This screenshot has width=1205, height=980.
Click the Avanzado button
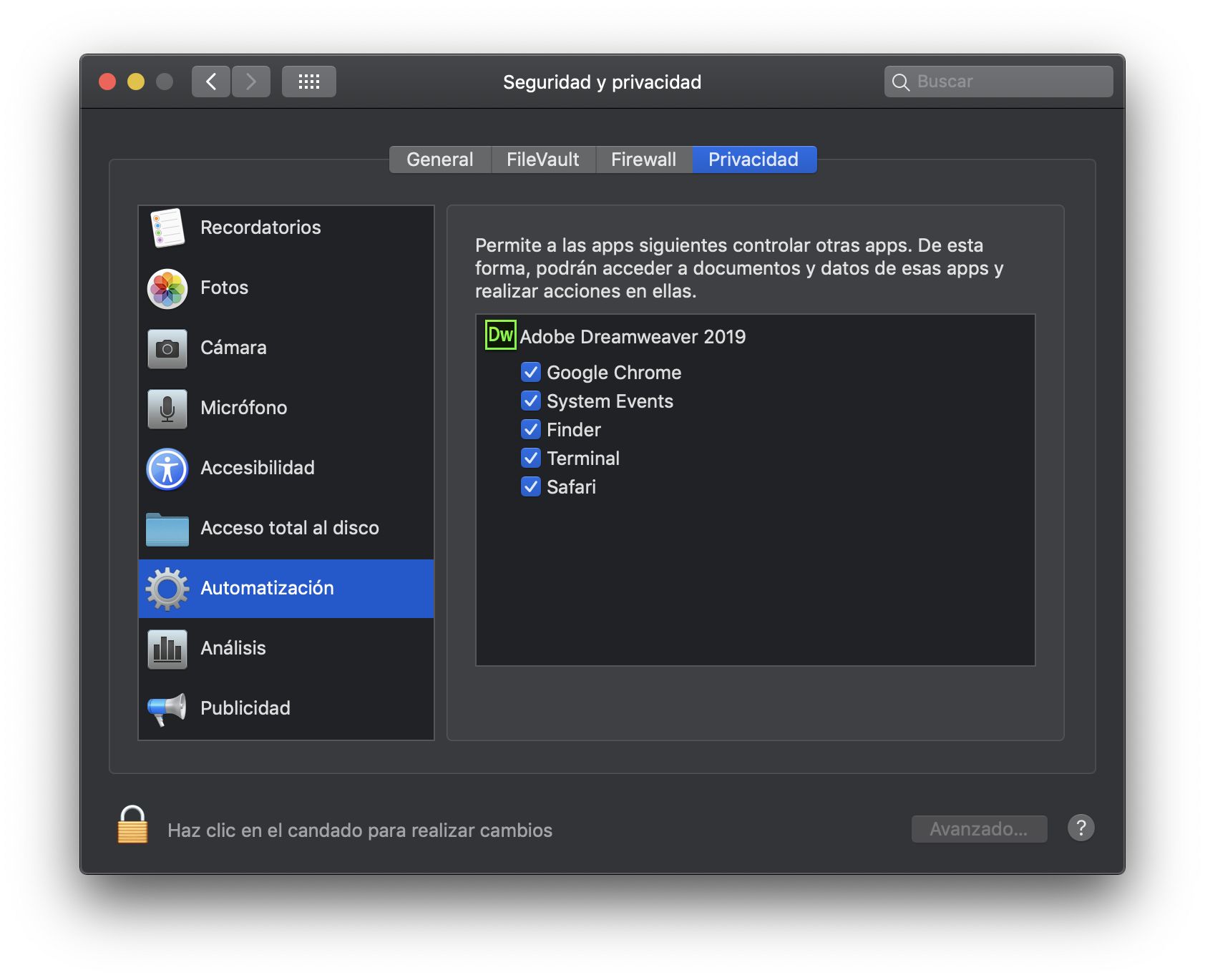coord(978,828)
